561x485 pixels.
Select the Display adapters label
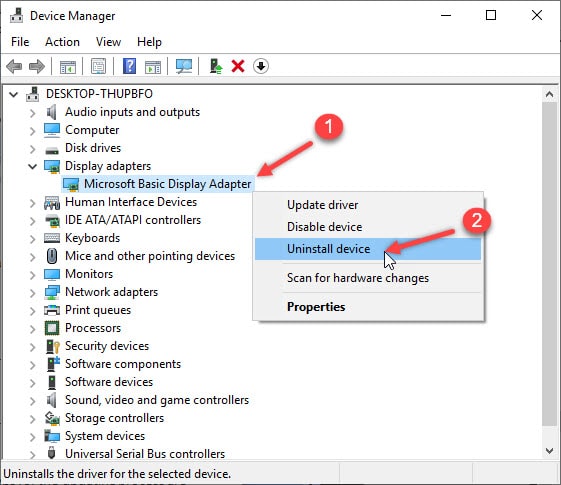[108, 166]
